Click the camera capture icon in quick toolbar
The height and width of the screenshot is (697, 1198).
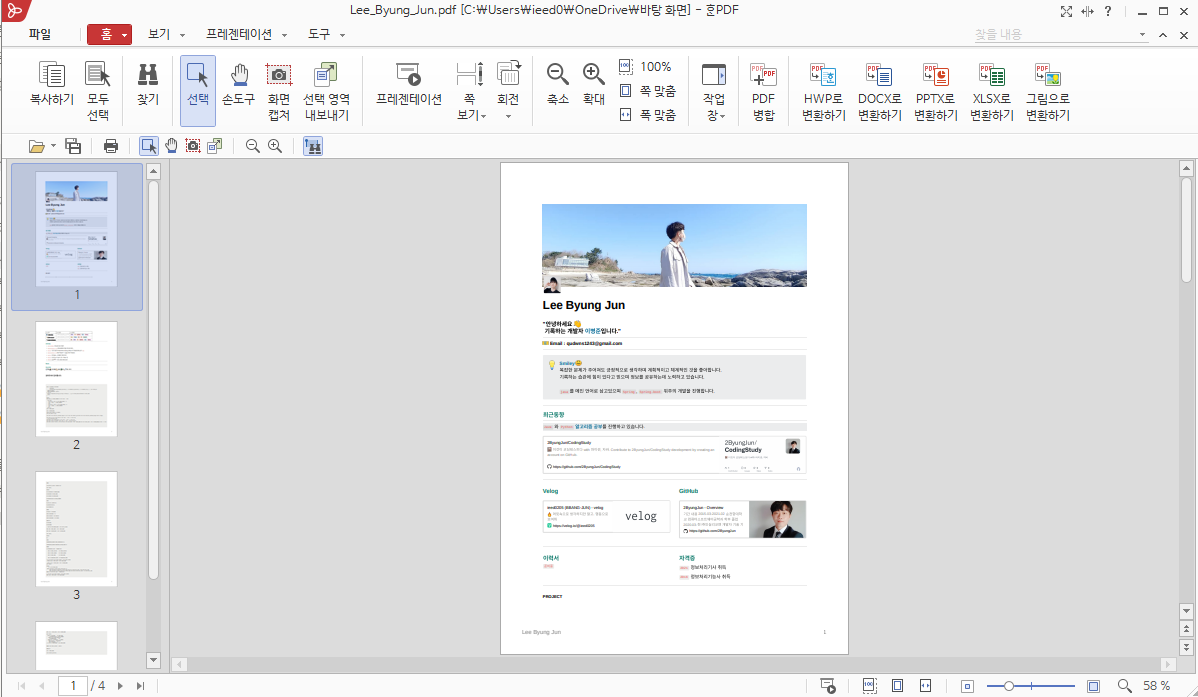(x=193, y=146)
